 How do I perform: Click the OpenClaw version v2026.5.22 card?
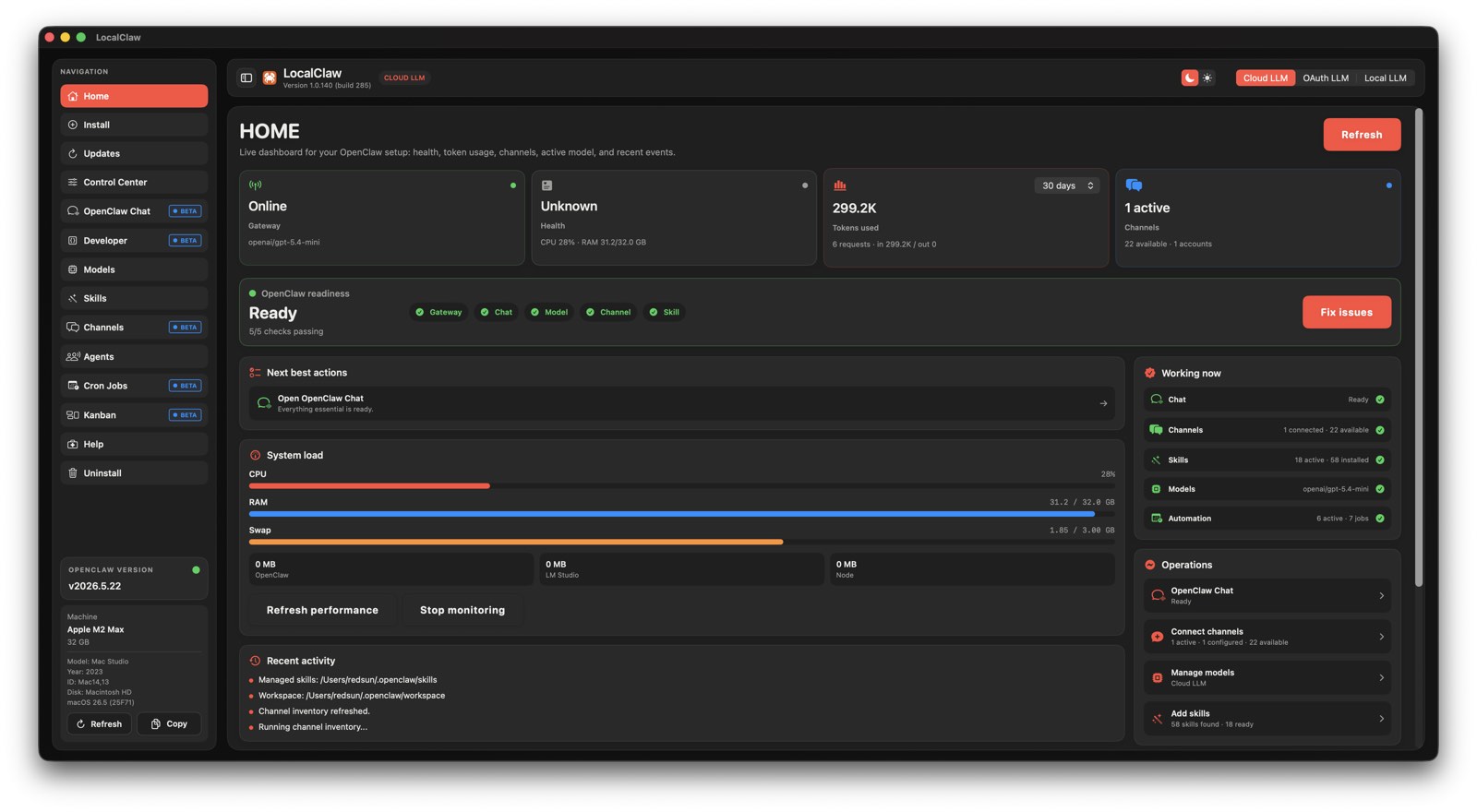(134, 579)
